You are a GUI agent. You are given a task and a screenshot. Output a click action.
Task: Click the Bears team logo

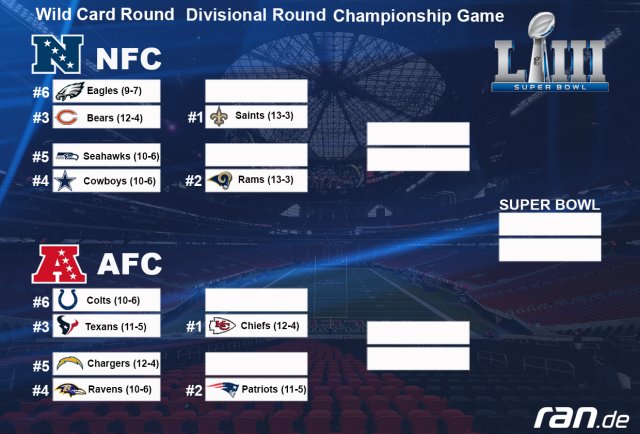tap(66, 118)
